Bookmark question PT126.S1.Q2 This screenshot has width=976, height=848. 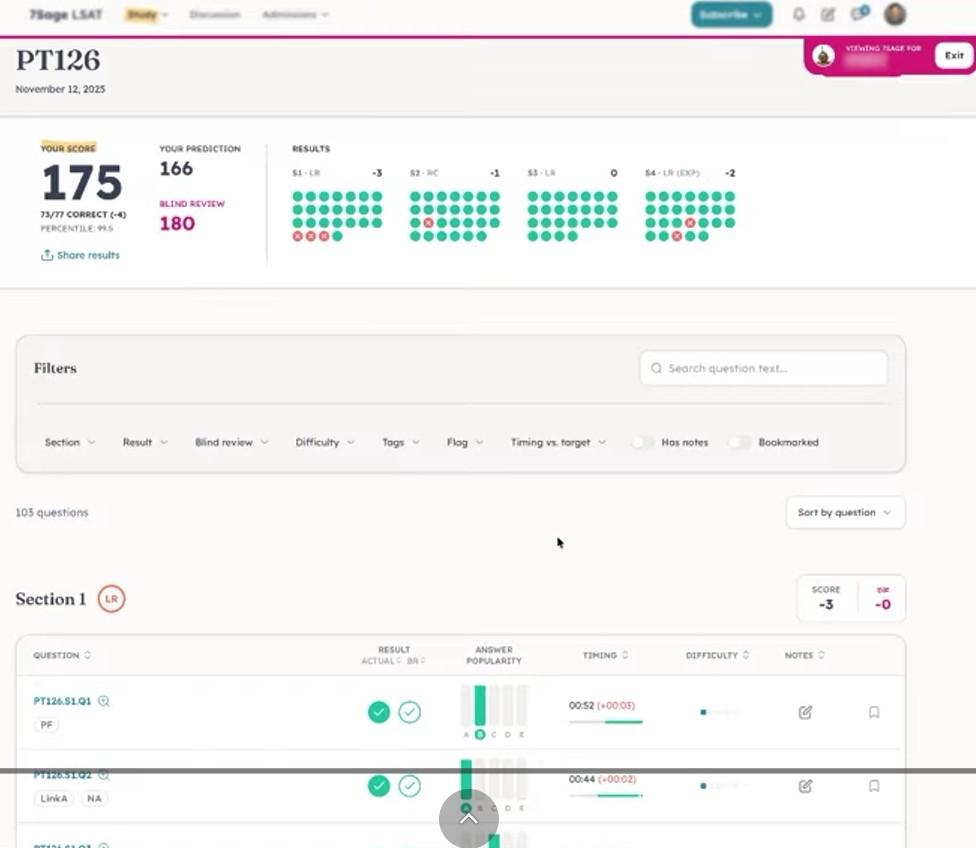874,786
